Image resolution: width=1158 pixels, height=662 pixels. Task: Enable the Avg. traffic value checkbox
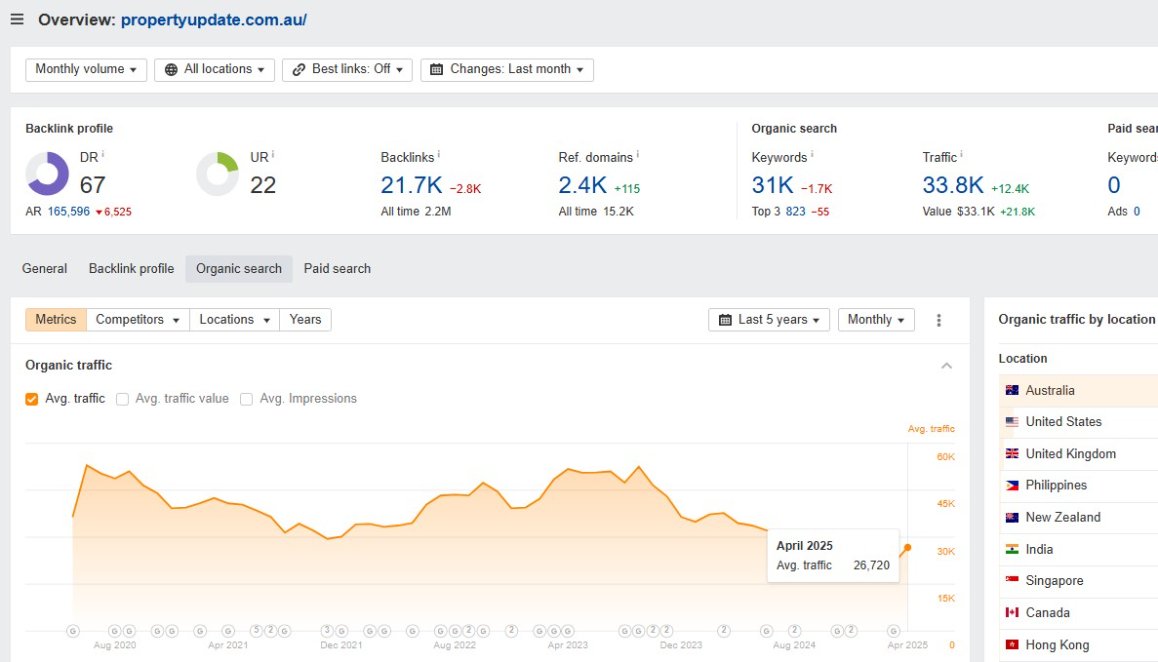click(123, 399)
